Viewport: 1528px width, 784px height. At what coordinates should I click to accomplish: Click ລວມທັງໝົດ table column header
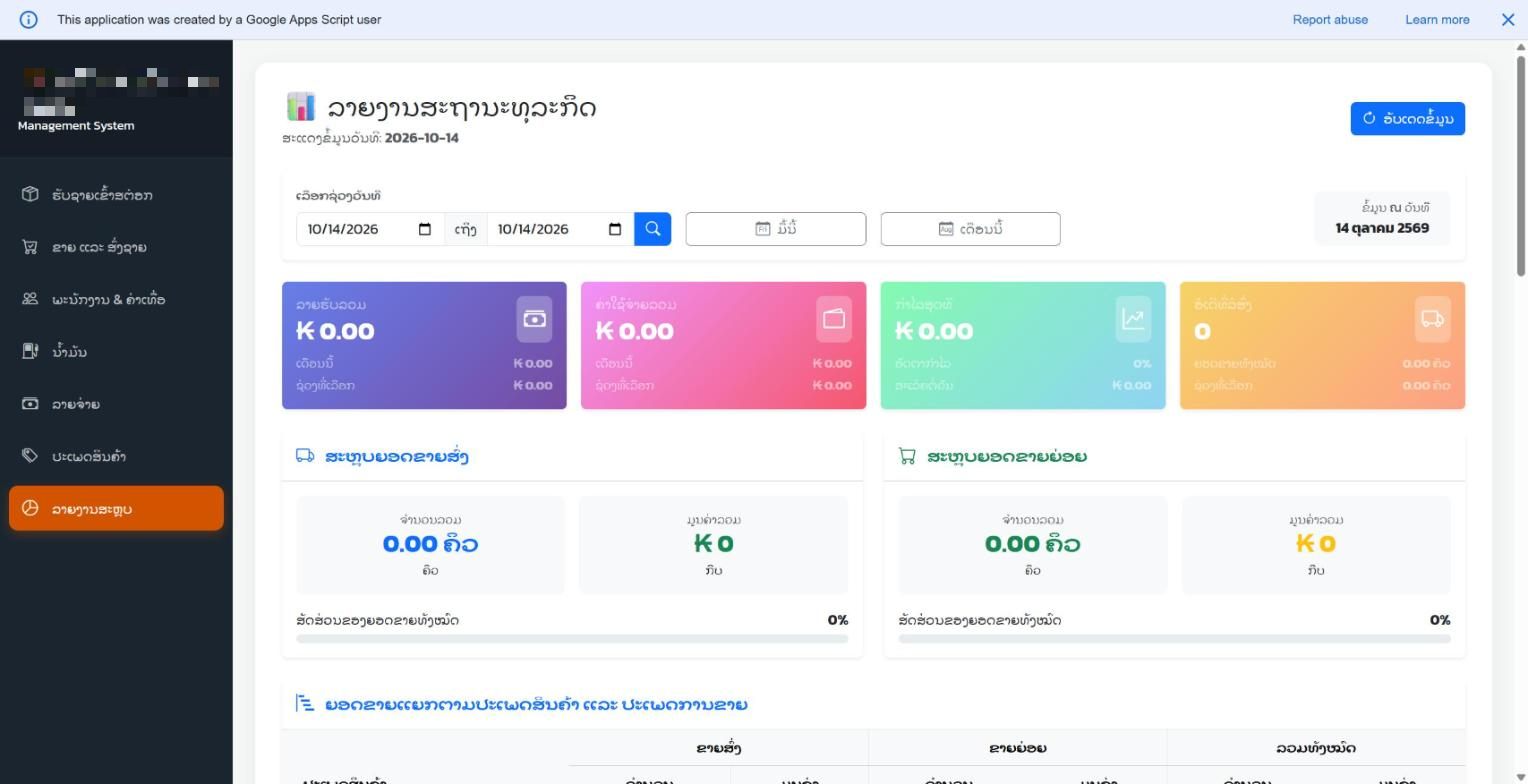click(1316, 748)
